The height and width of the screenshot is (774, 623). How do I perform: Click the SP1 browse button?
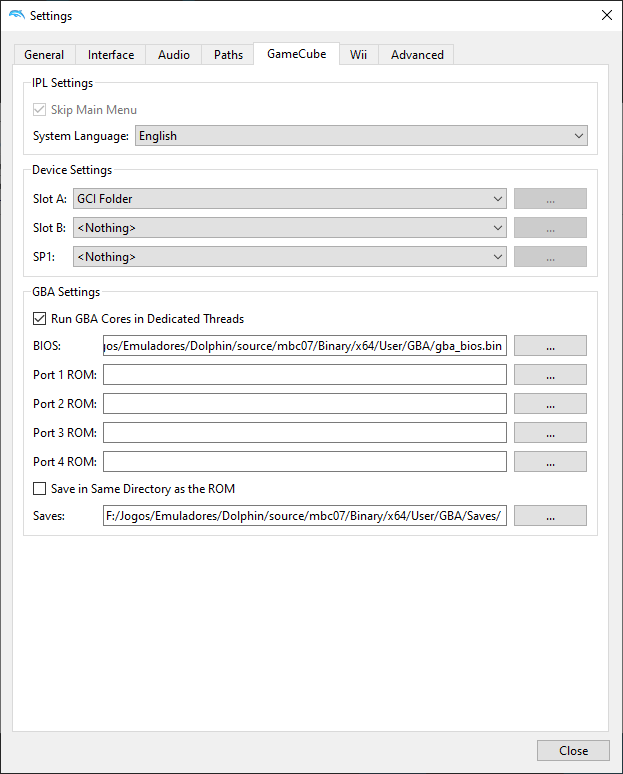pos(550,257)
